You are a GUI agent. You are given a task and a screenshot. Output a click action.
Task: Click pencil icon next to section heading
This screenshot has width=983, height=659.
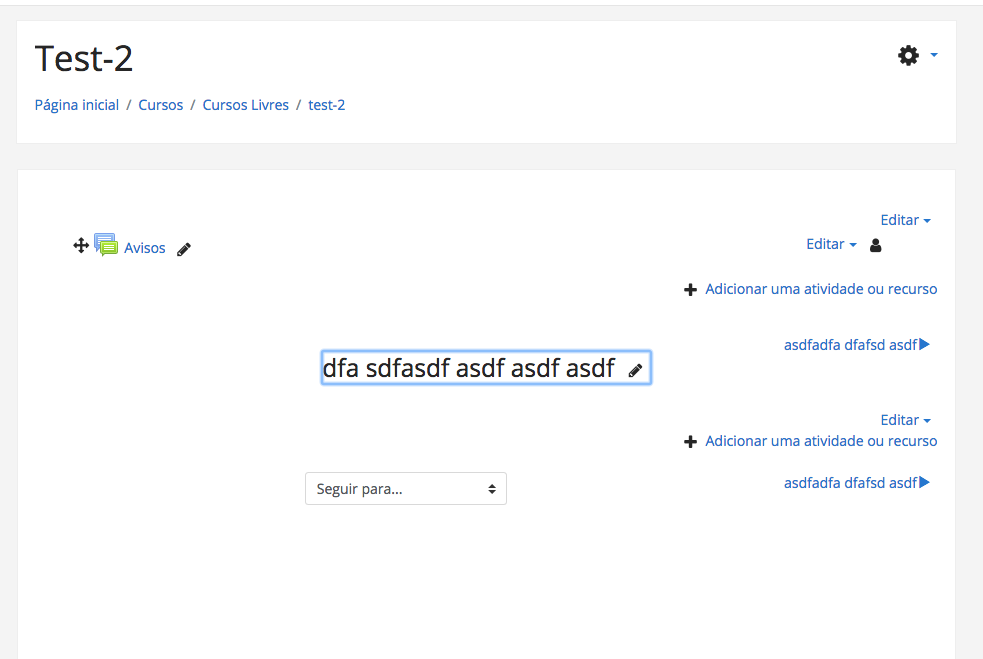pos(635,371)
